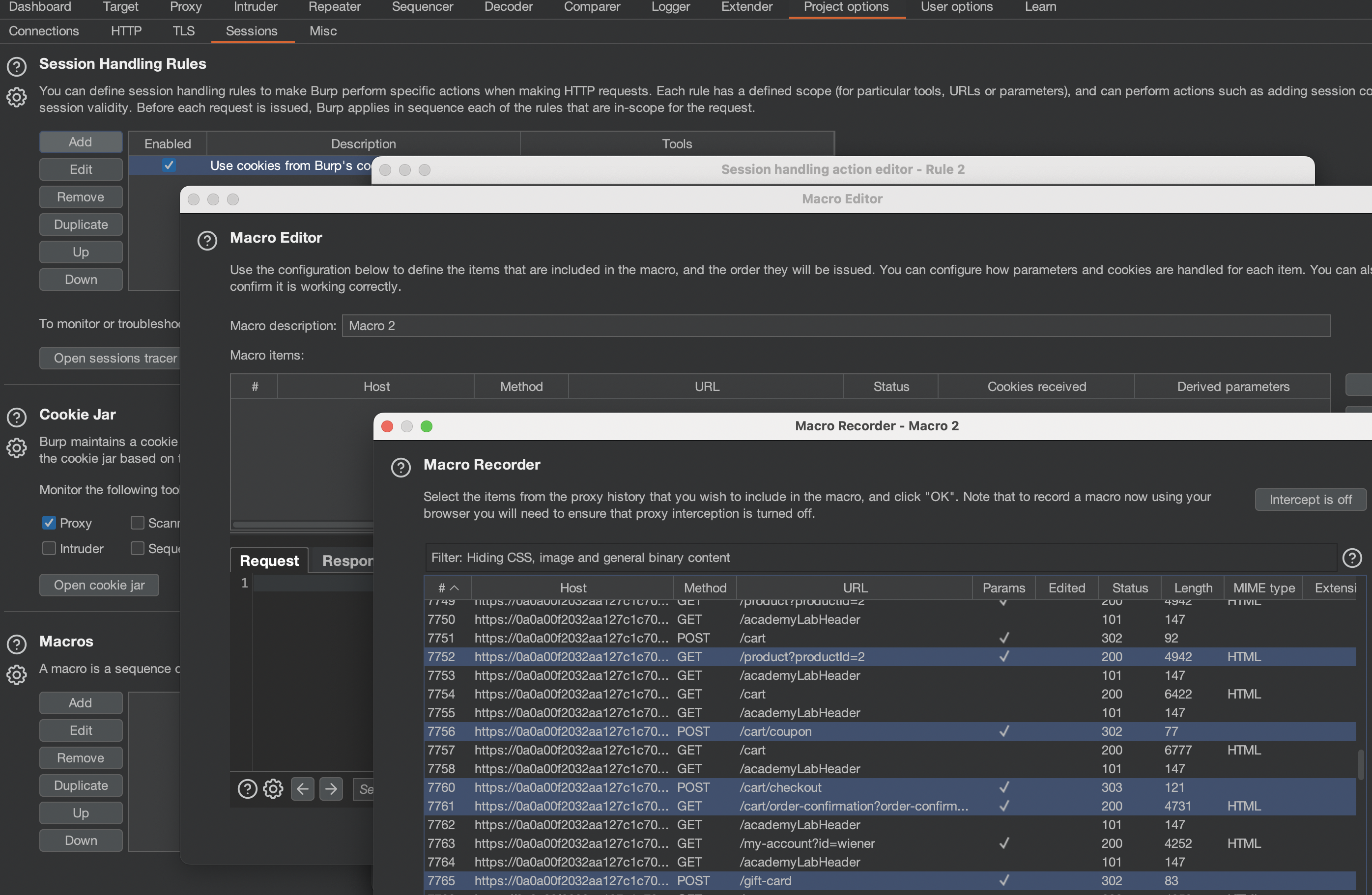Open the filter bar options
The image size is (1372, 895).
coord(880,558)
